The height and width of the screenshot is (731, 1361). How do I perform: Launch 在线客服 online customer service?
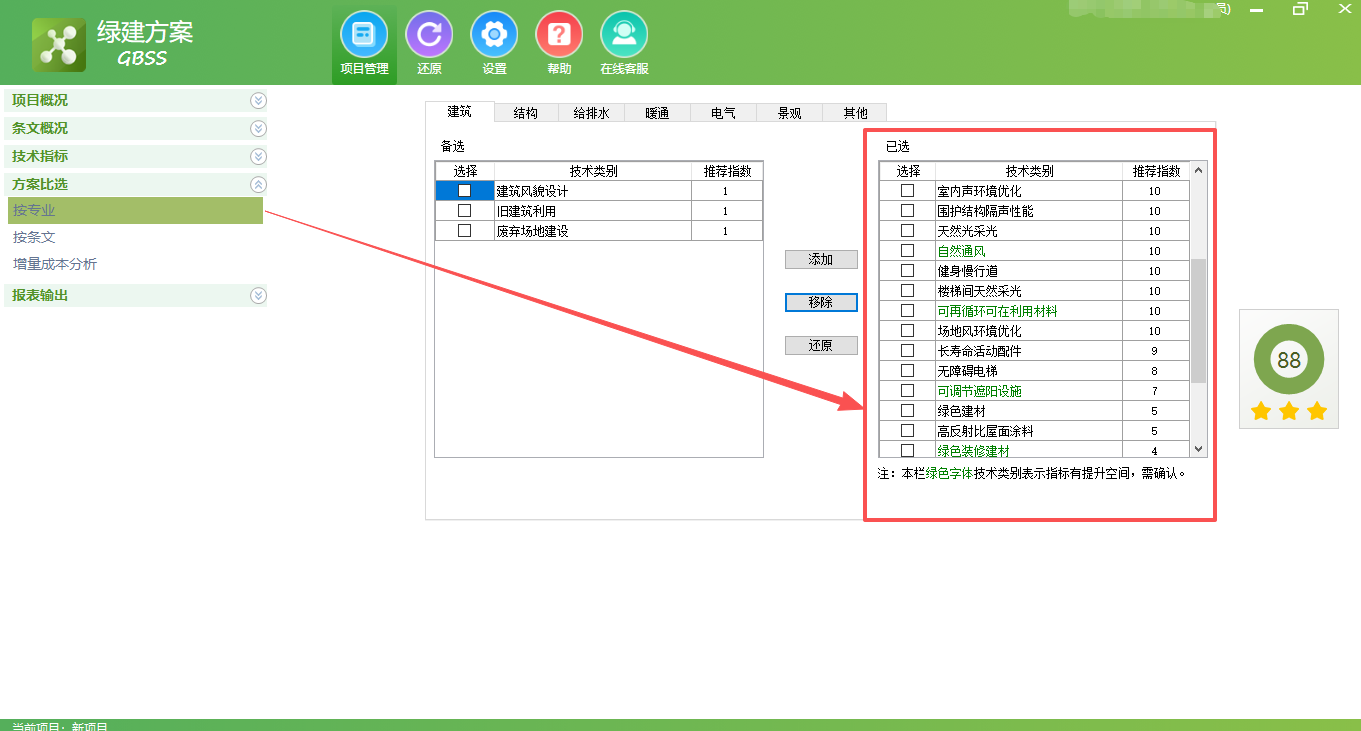[x=623, y=42]
